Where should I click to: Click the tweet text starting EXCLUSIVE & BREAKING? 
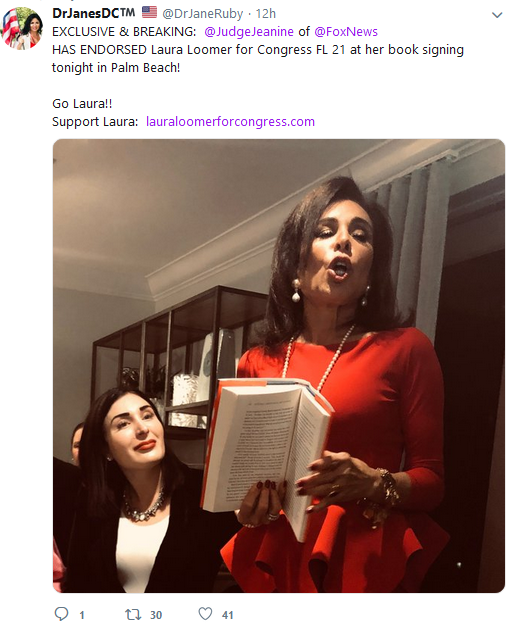pos(258,50)
